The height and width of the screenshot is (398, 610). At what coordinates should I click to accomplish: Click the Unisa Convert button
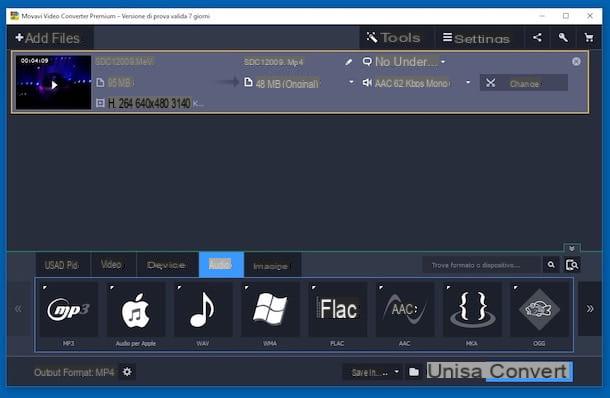tap(499, 371)
